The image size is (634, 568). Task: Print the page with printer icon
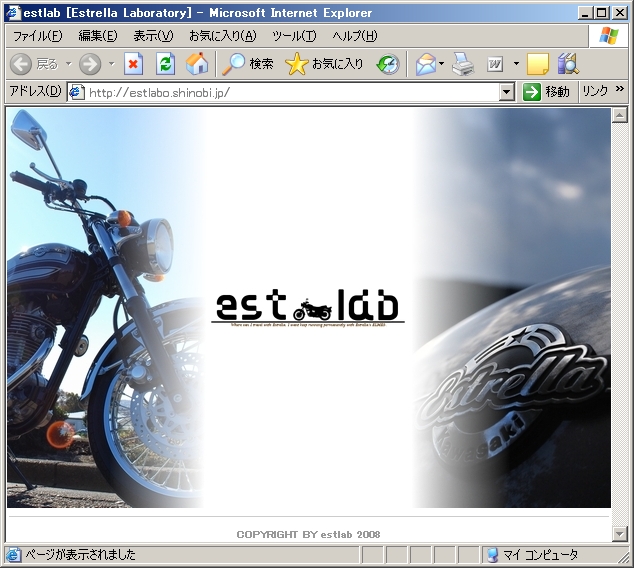(x=463, y=64)
